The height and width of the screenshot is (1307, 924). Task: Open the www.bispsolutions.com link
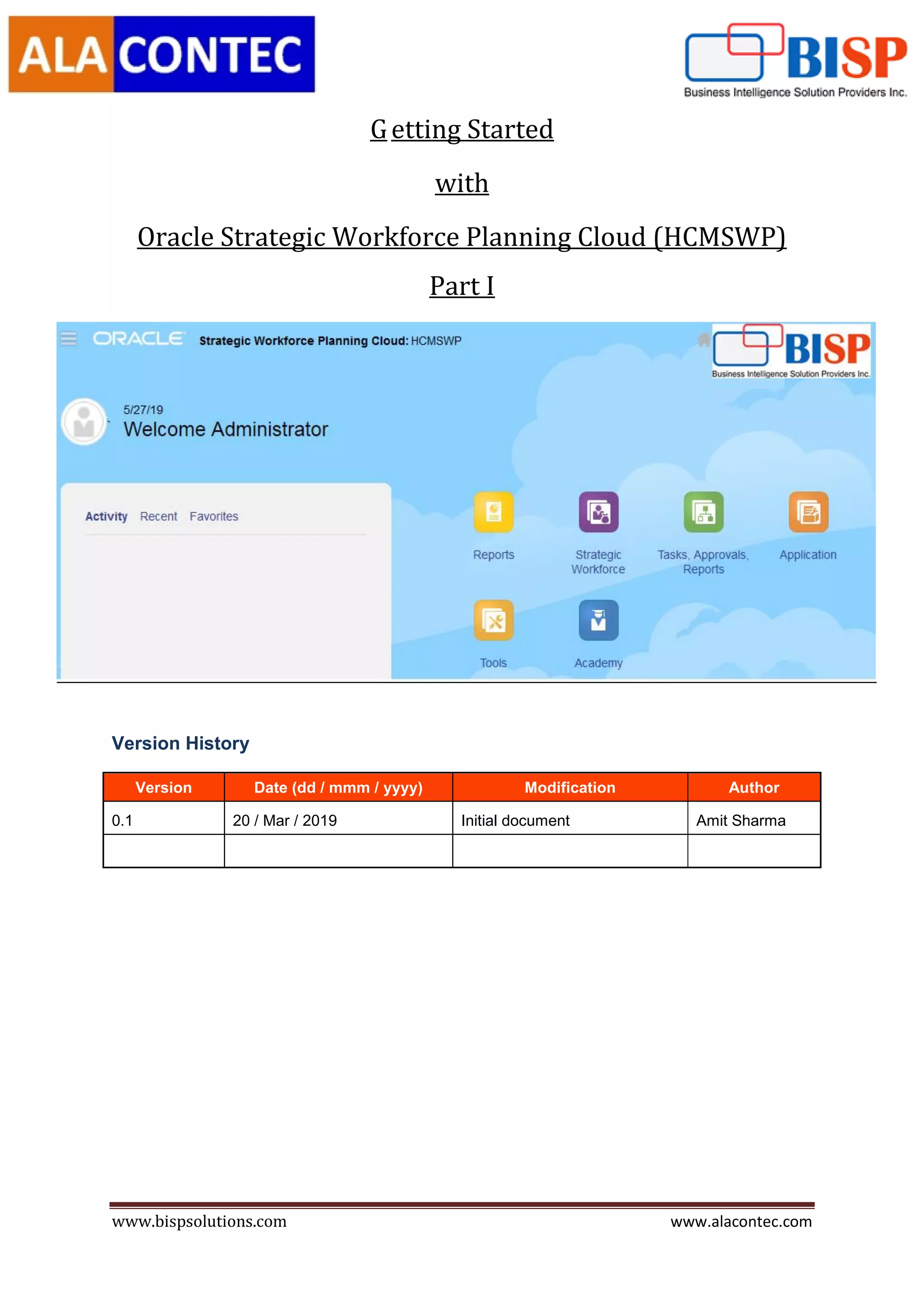click(x=199, y=1222)
